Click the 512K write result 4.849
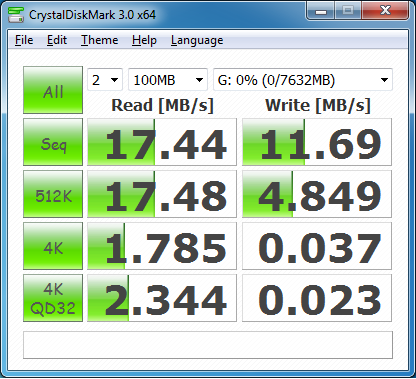416x379 pixels. point(317,194)
